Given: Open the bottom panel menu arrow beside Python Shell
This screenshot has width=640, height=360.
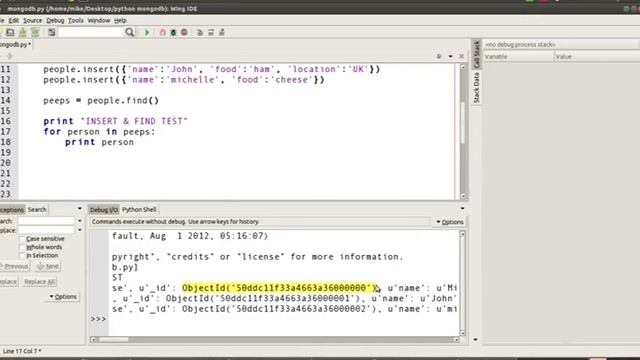Looking at the screenshot, I should click(462, 209).
